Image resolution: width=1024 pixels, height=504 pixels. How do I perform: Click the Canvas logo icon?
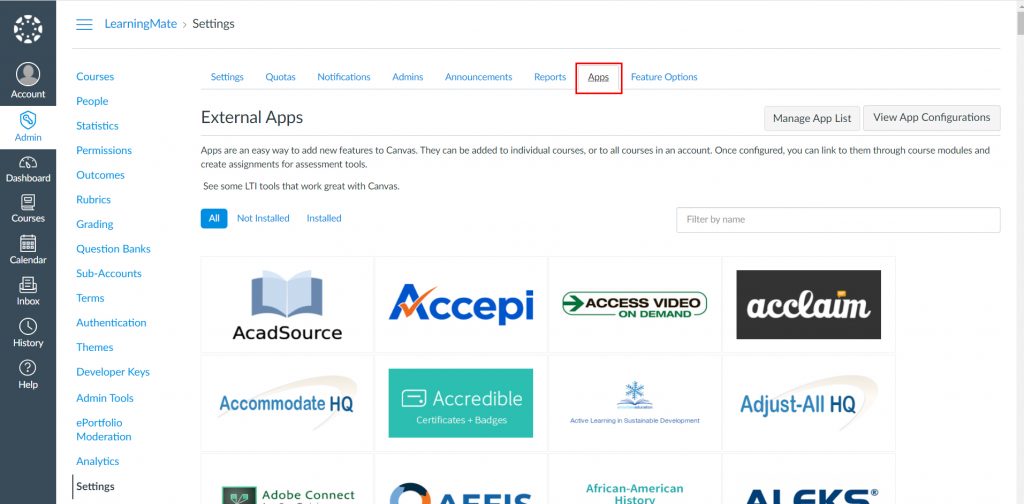pyautogui.click(x=27, y=29)
